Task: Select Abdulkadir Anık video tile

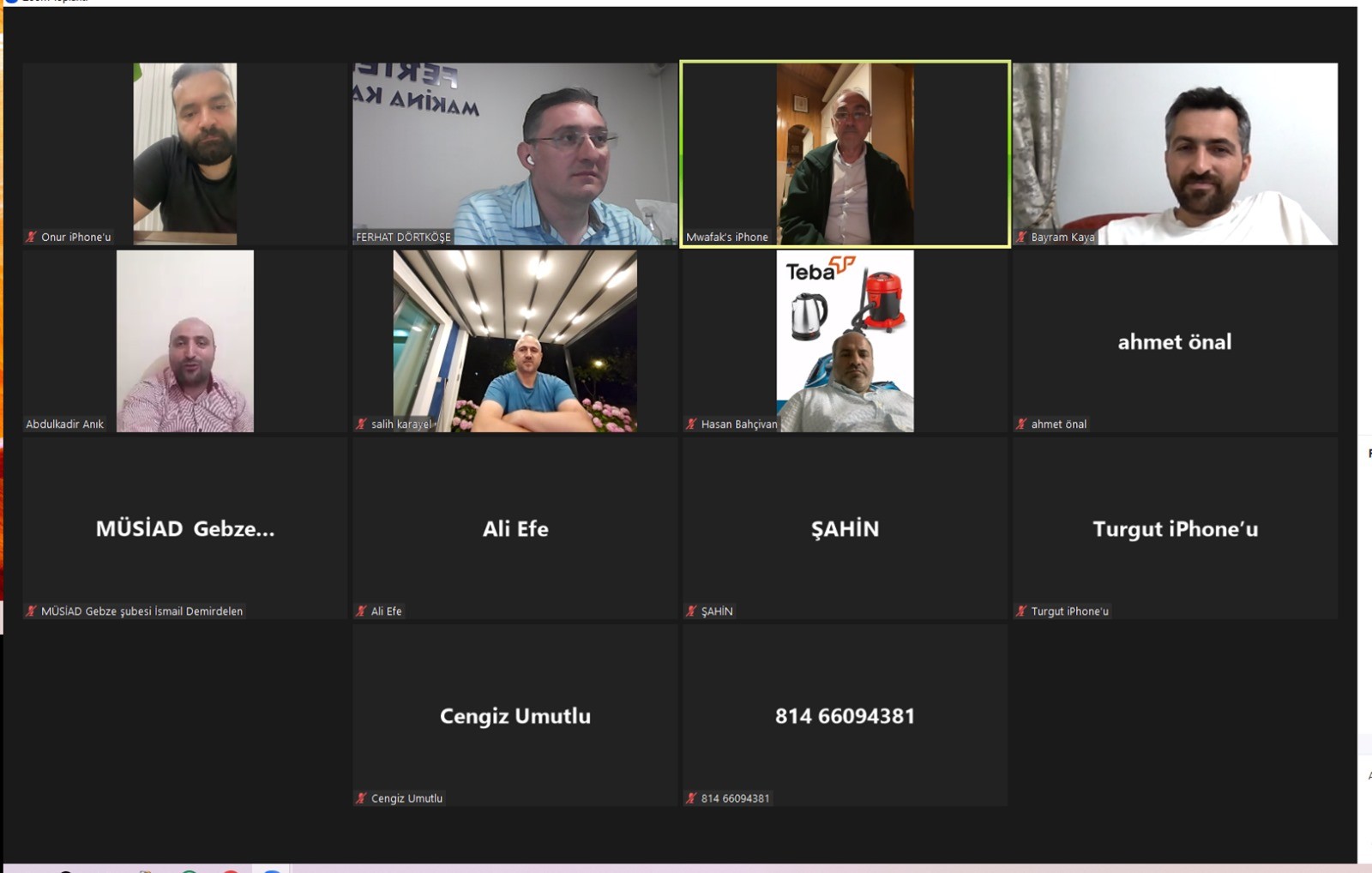Action: tap(185, 341)
